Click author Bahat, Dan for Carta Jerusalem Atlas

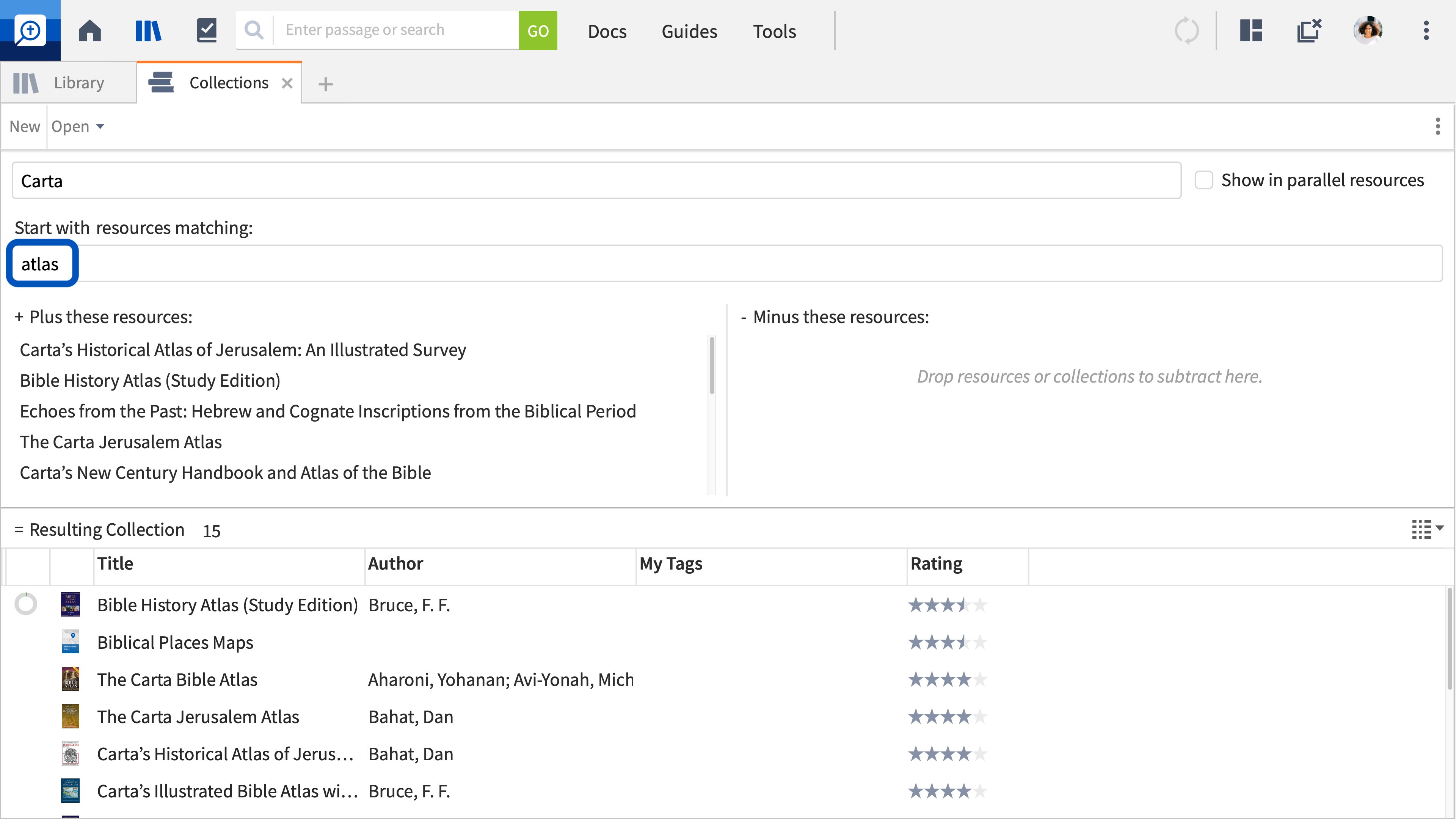tap(411, 717)
